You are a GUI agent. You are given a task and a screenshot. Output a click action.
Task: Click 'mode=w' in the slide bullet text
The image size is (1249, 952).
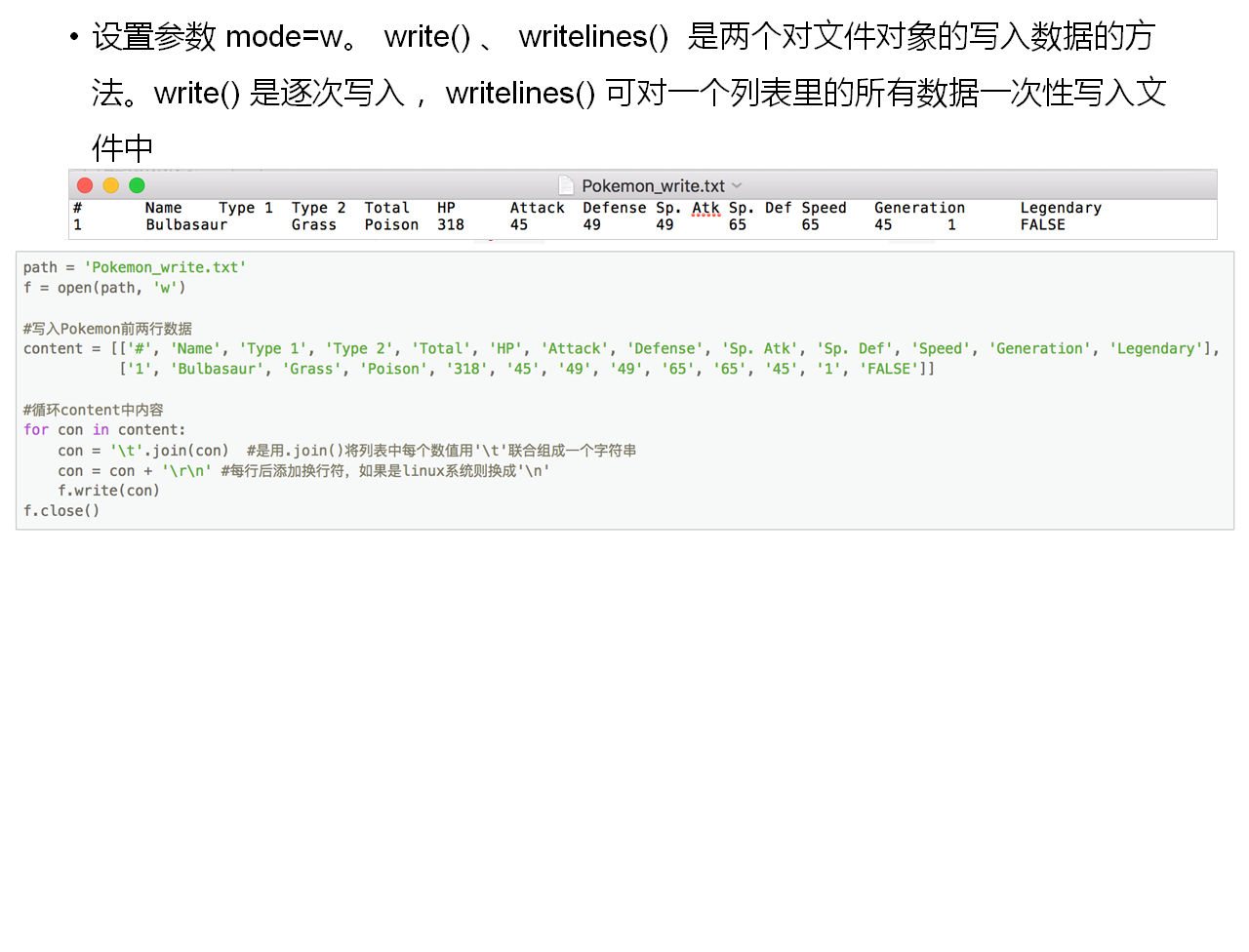pyautogui.click(x=285, y=36)
